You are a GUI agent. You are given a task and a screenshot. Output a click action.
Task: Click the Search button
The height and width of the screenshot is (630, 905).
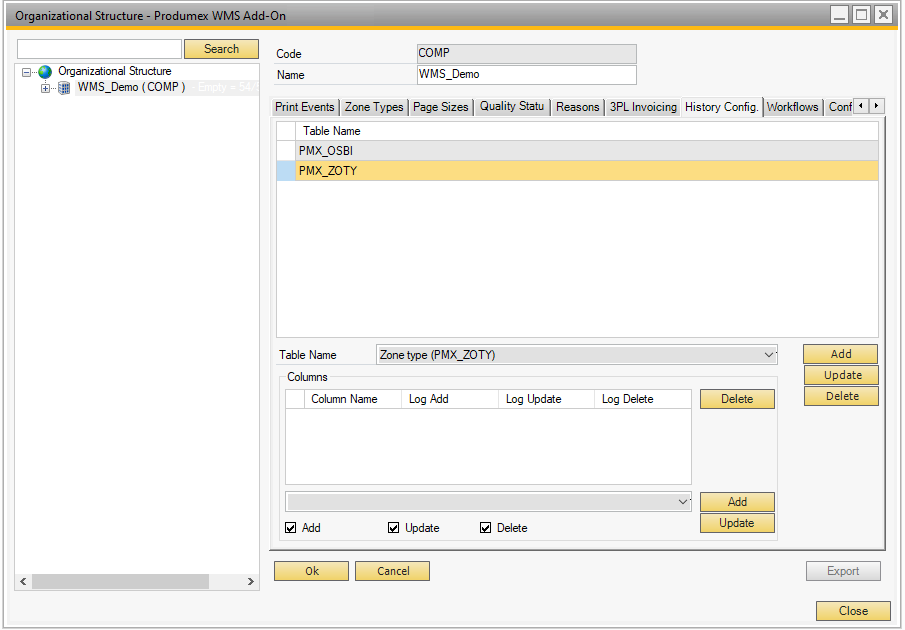(x=221, y=49)
